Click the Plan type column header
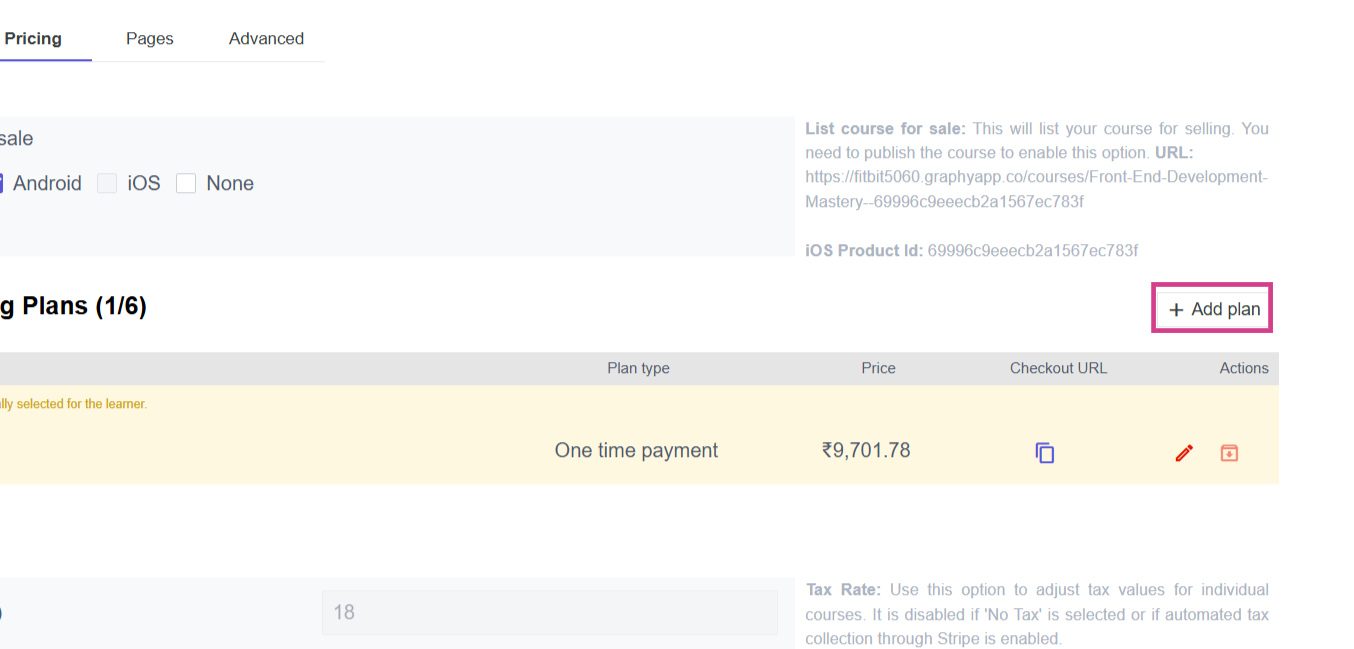The height and width of the screenshot is (649, 1354). coord(638,368)
